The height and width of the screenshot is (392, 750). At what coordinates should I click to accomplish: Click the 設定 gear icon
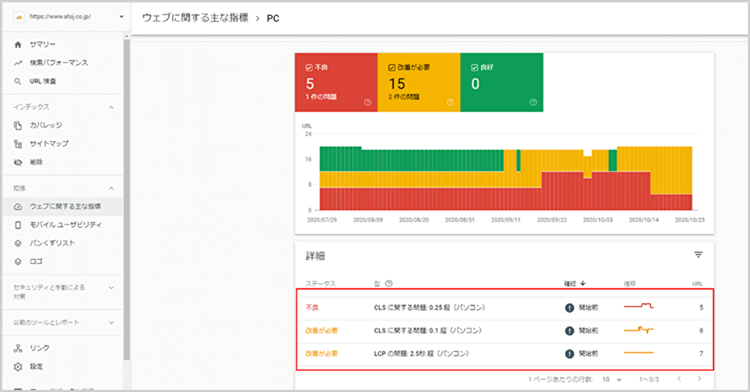click(18, 367)
